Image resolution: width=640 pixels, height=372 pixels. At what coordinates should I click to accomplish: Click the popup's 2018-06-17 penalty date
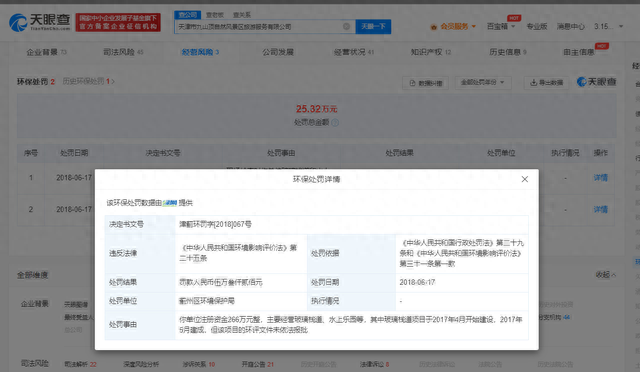coord(417,282)
